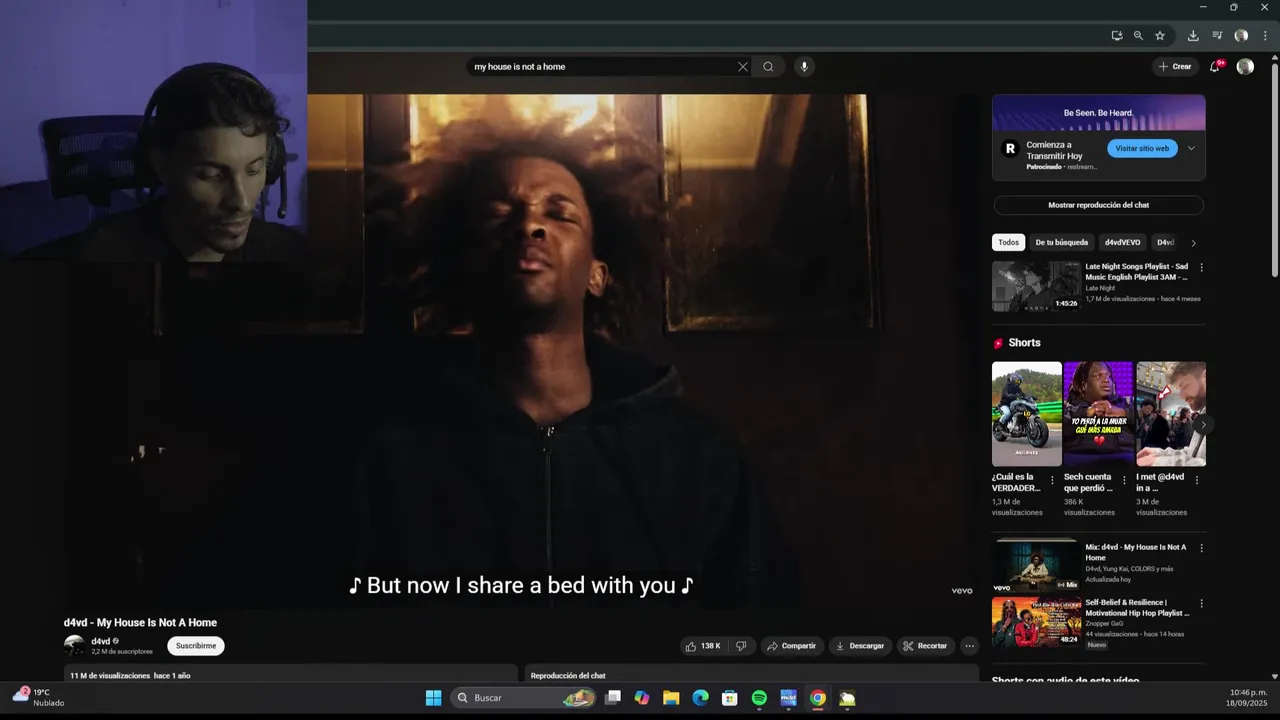
Task: Open options for Self-Belief & Resilience
Action: [1201, 604]
